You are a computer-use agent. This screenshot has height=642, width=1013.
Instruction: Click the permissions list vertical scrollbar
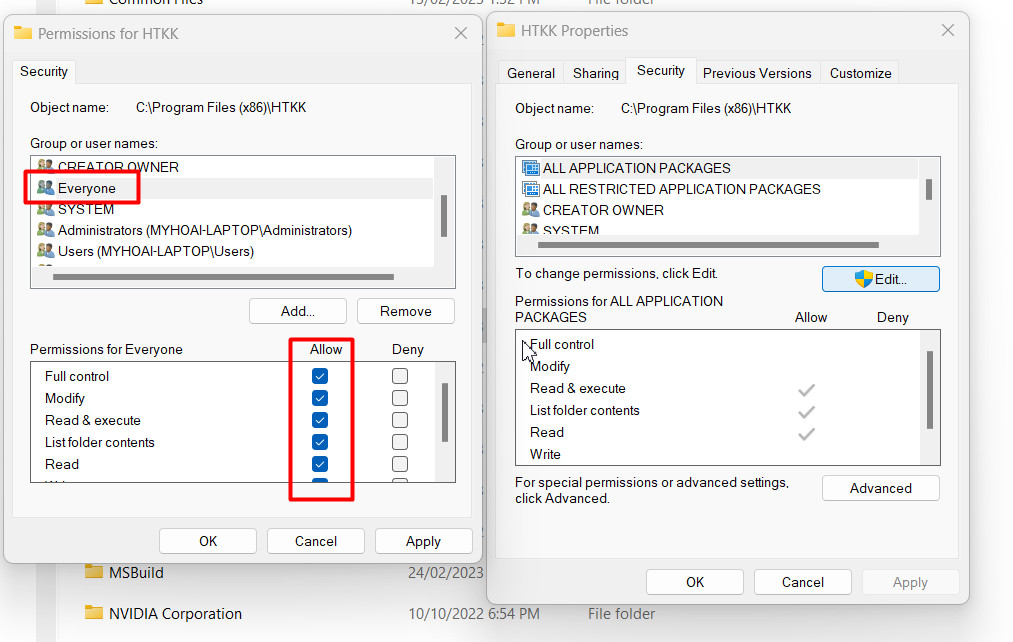click(445, 412)
